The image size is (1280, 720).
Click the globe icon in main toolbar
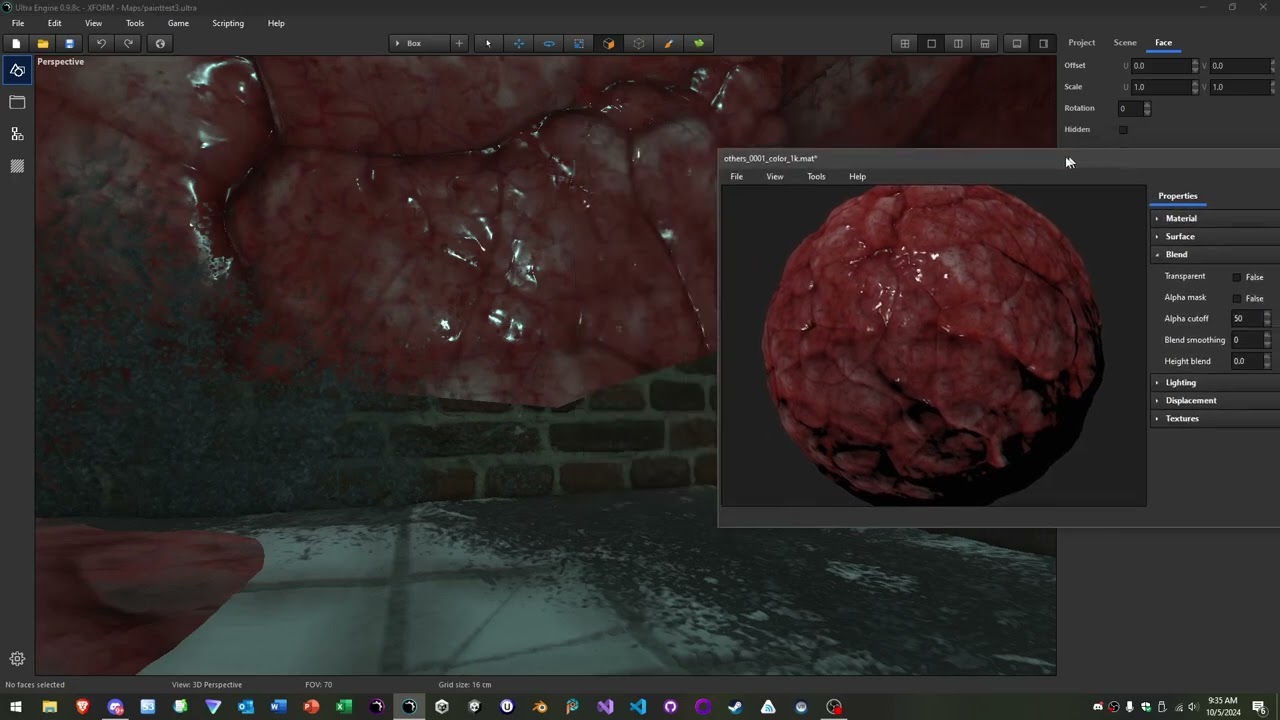(x=160, y=43)
